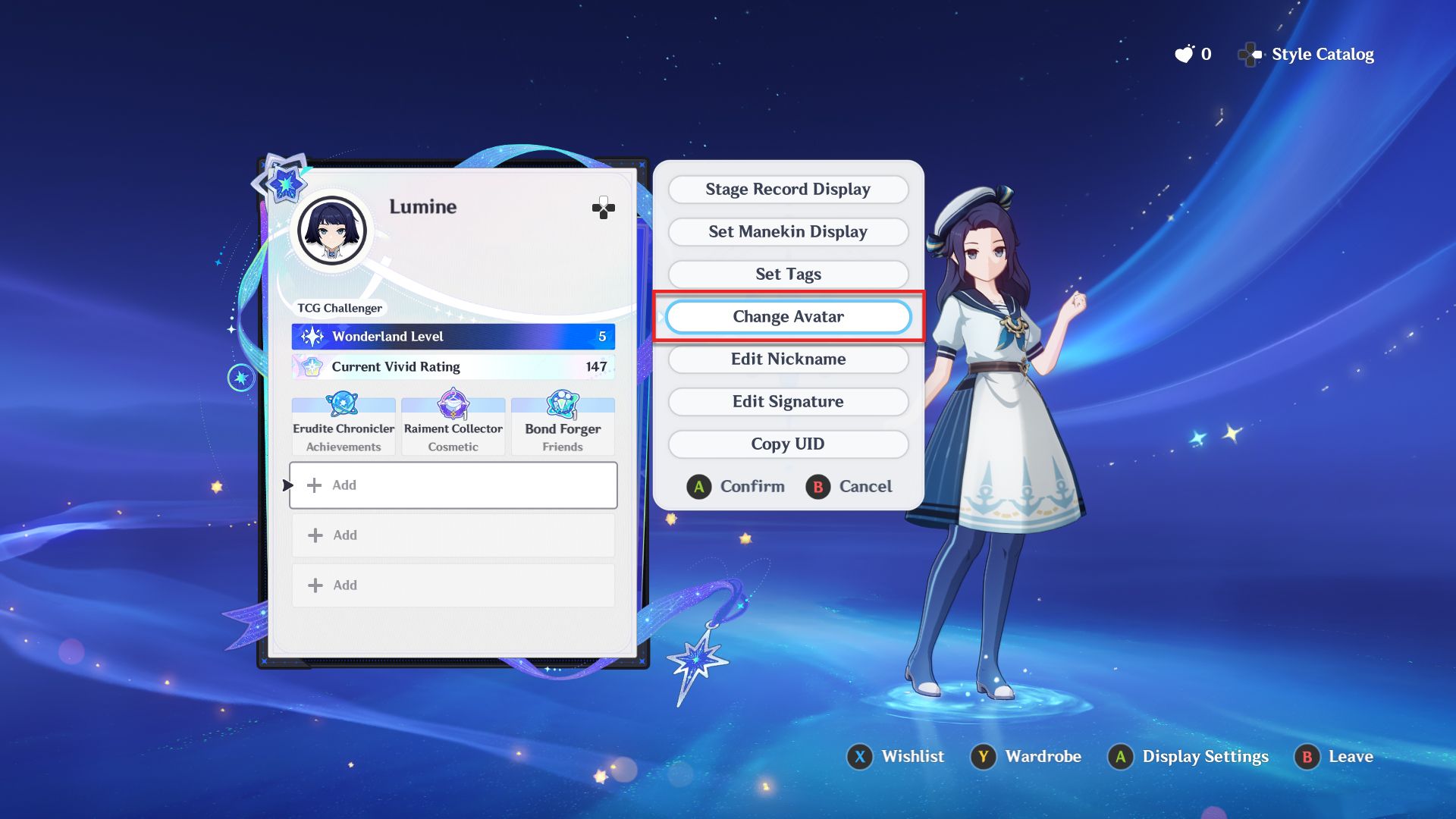Screen dimensions: 1456x819
Task: Select the highlighted Change Avatar option
Action: coord(788,317)
